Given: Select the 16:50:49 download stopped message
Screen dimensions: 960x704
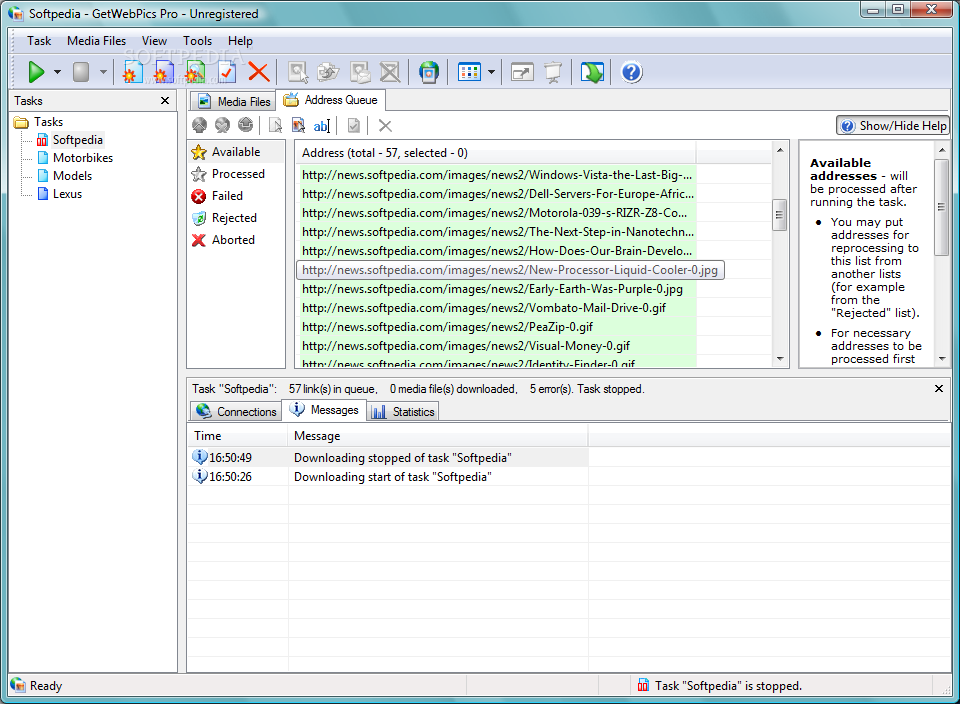Looking at the screenshot, I should pyautogui.click(x=388, y=458).
